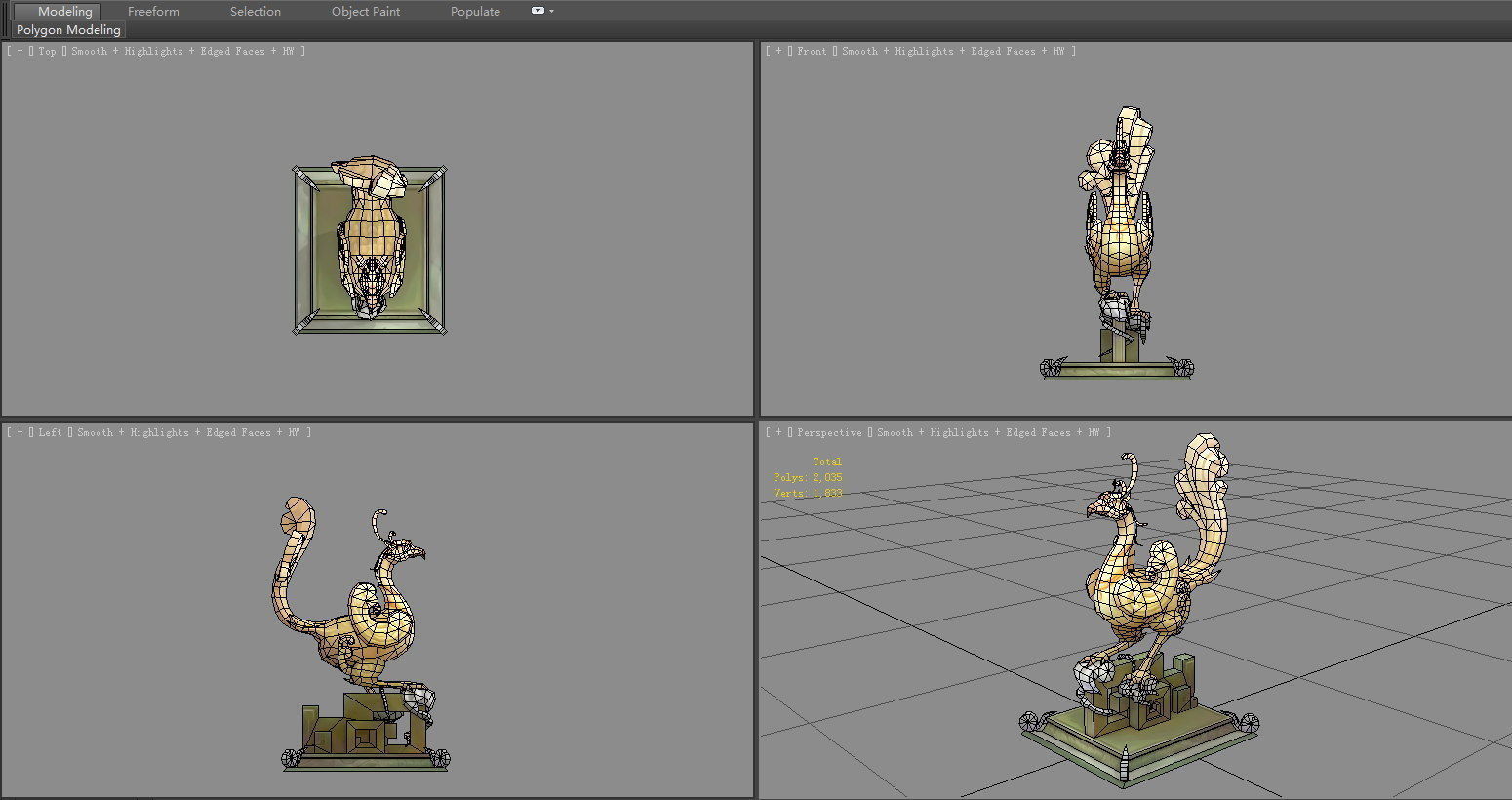Viewport: 1512px width, 800px height.
Task: Open the Top viewport shading label menu
Action: point(182,51)
